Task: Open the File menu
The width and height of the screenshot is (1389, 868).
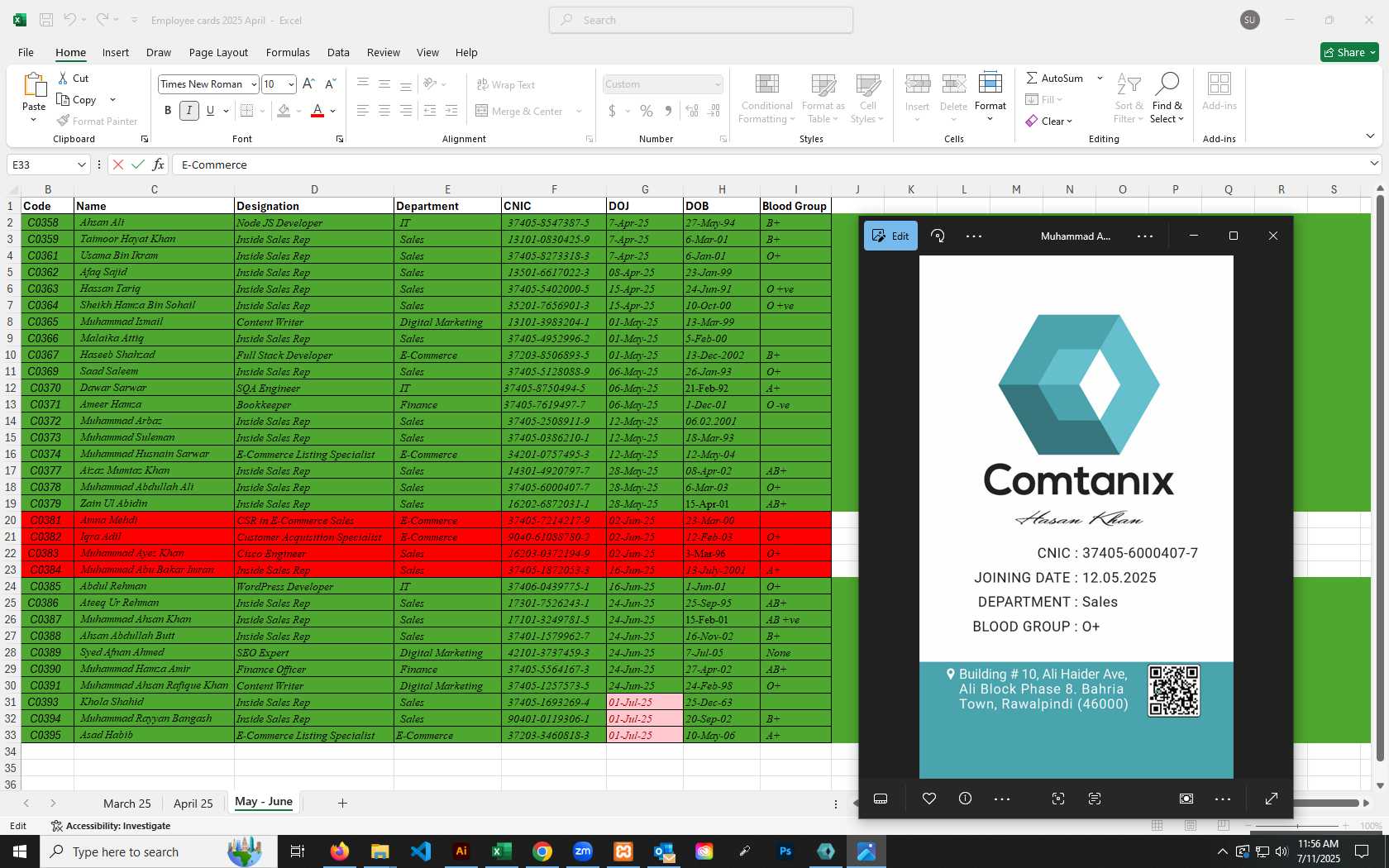Action: point(26,52)
